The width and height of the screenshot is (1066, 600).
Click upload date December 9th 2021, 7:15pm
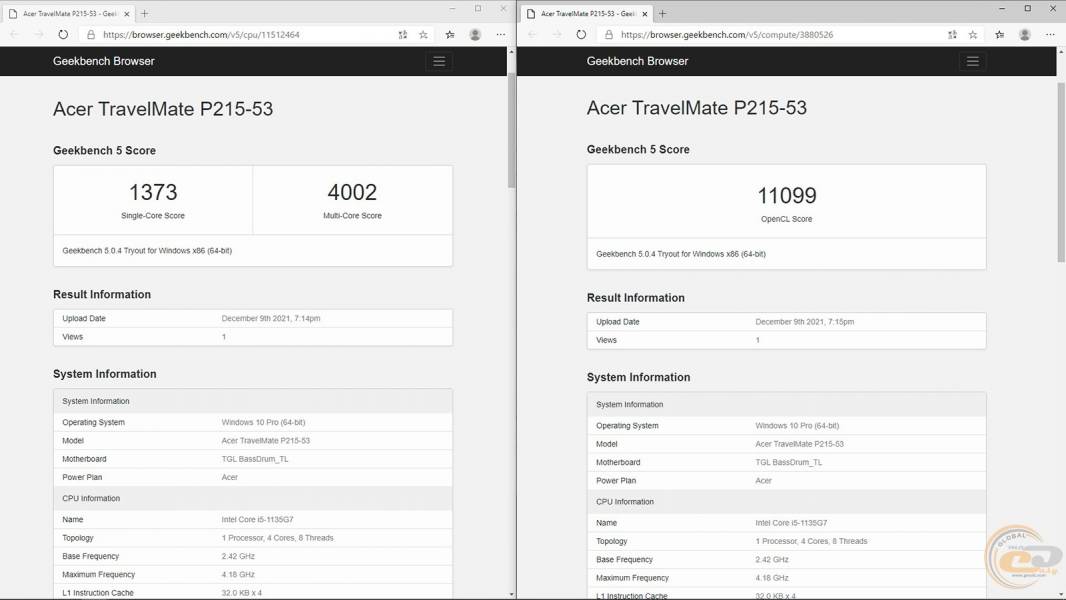coord(804,321)
